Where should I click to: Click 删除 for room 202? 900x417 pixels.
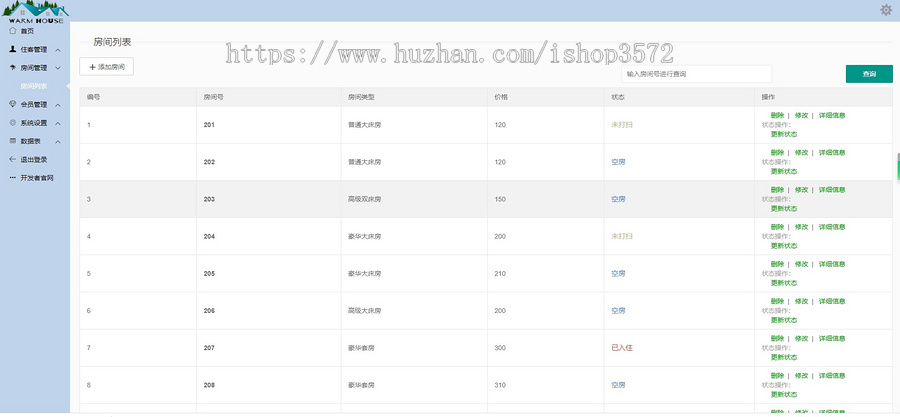point(777,153)
